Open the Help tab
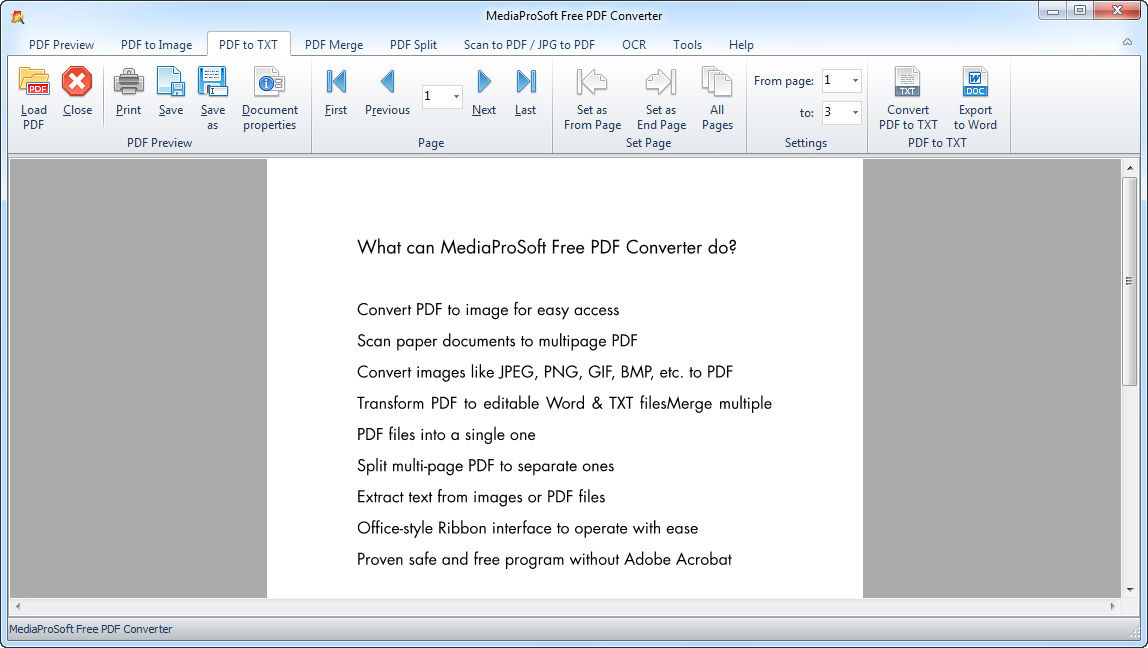 [741, 45]
